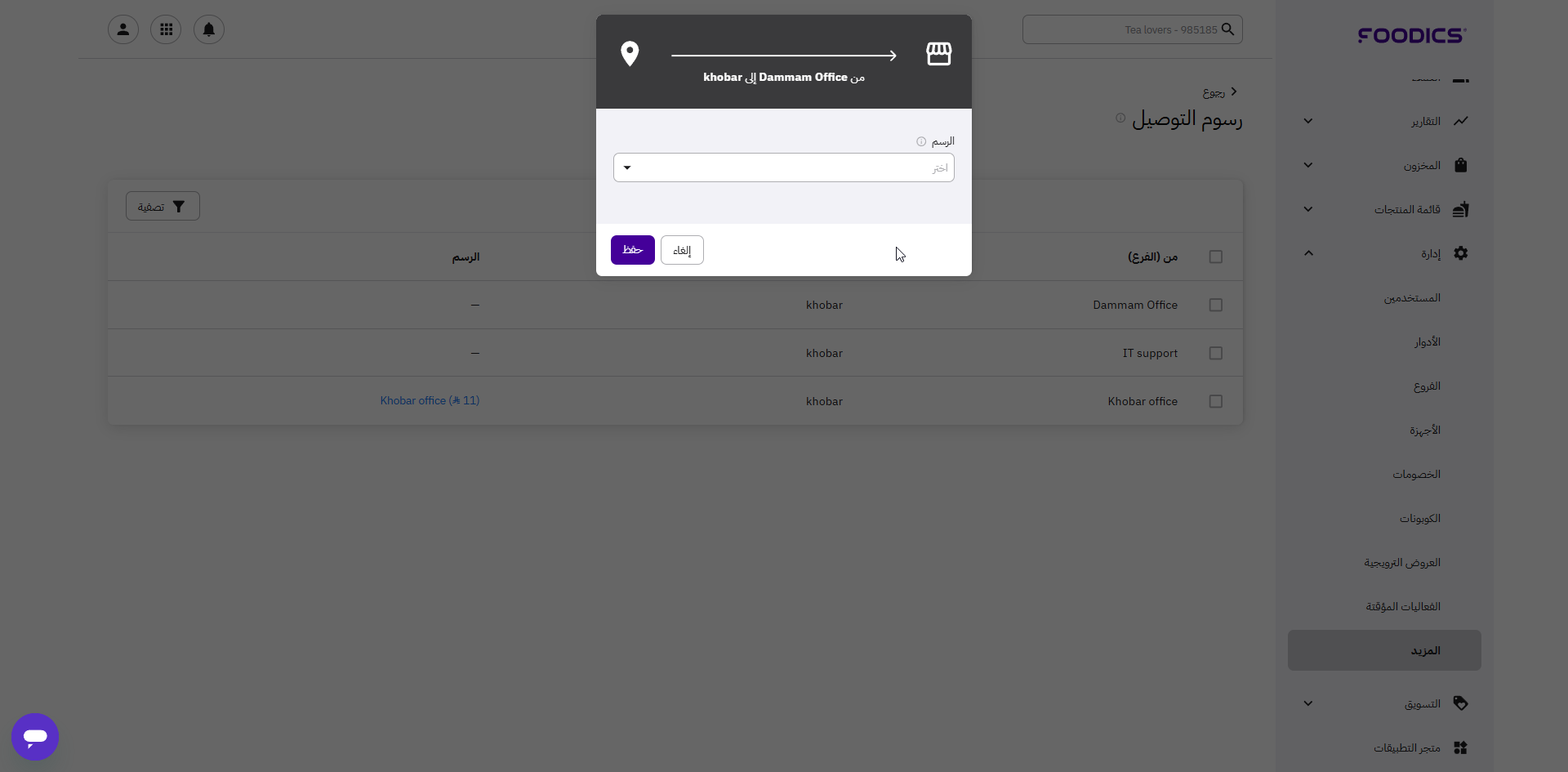Expand the المخزون inventory section chevron
Image resolution: width=1568 pixels, height=772 pixels.
tap(1308, 165)
